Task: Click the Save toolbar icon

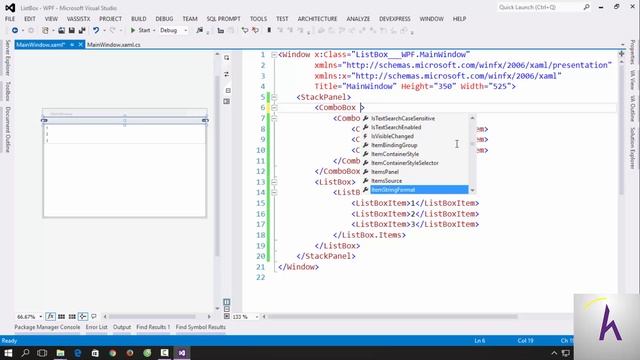Action: pyautogui.click(x=71, y=30)
